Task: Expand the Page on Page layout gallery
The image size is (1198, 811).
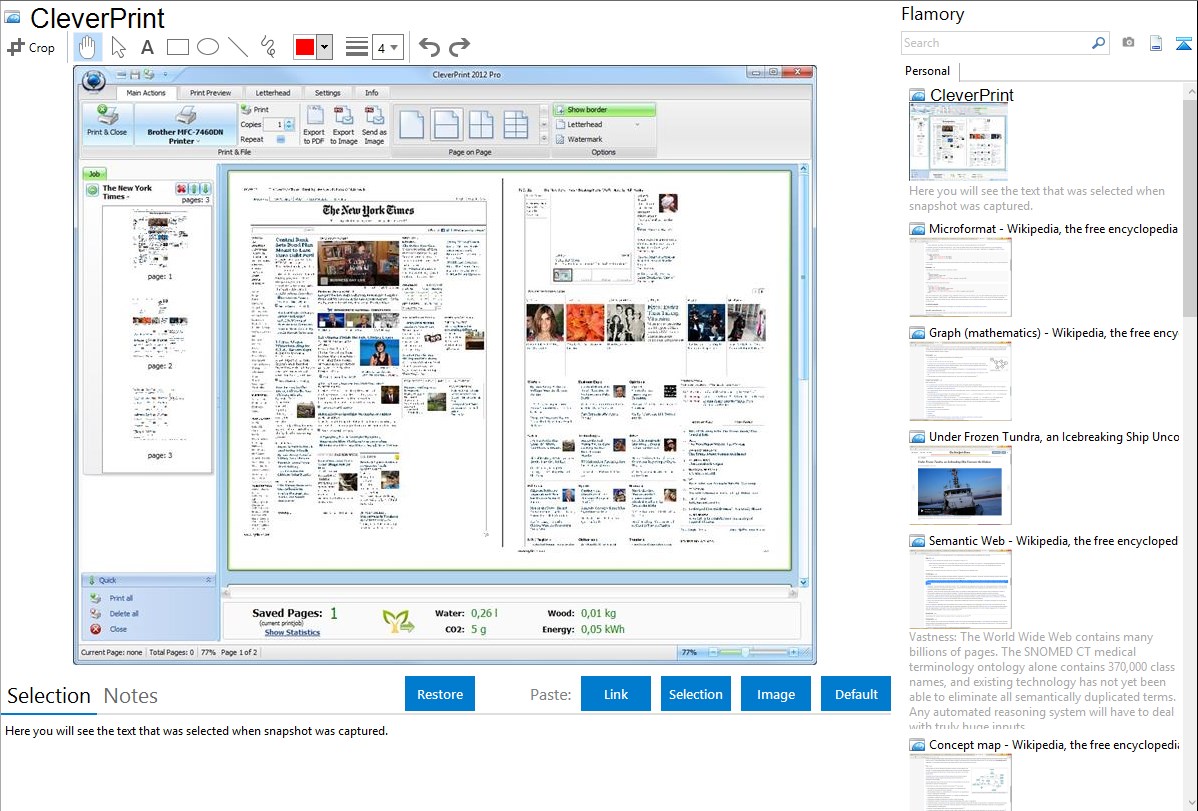Action: (544, 138)
